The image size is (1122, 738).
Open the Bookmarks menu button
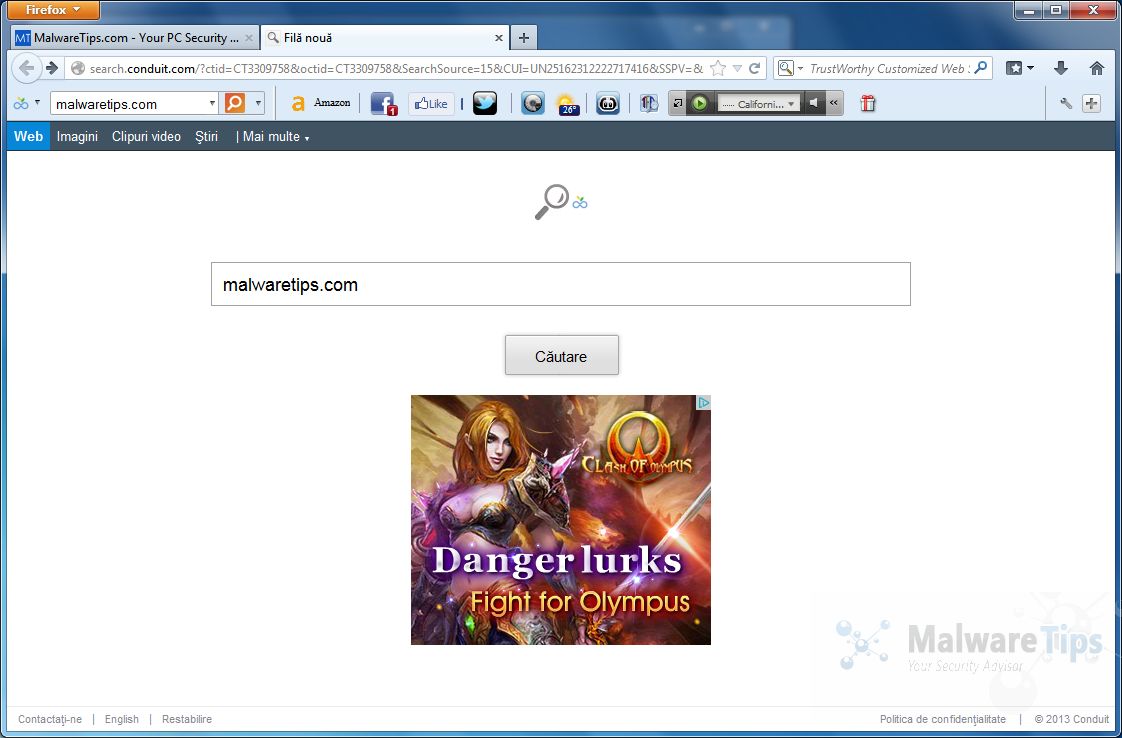[x=1020, y=69]
